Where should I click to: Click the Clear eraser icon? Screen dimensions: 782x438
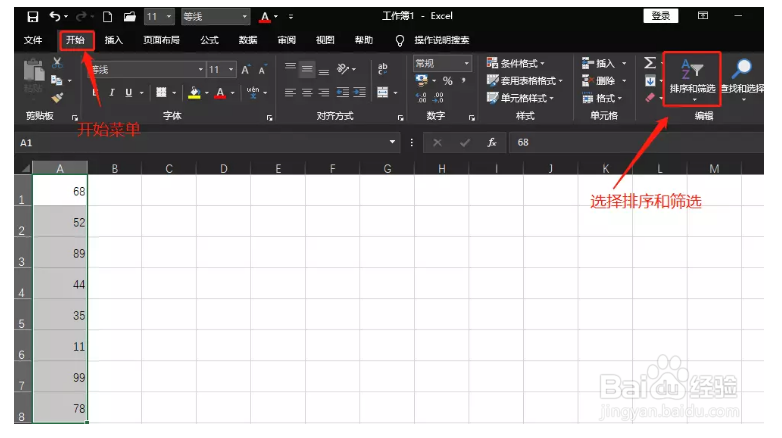point(650,97)
